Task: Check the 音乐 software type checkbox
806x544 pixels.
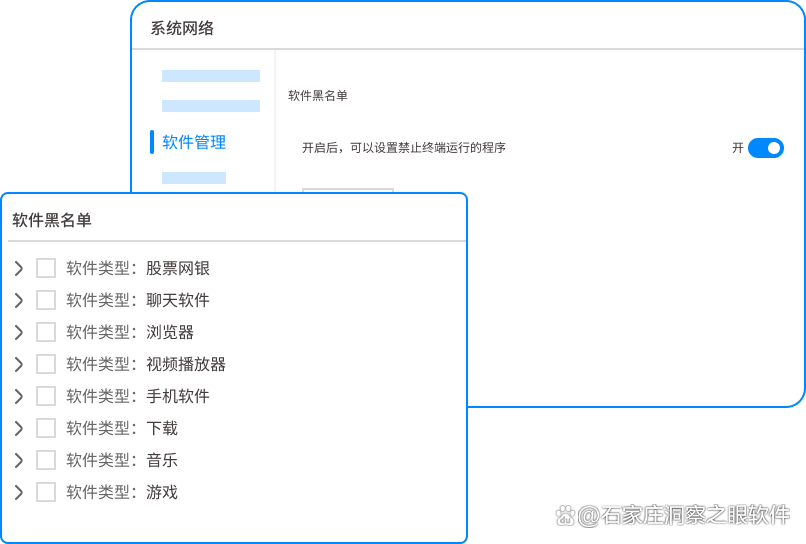Action: pos(46,460)
